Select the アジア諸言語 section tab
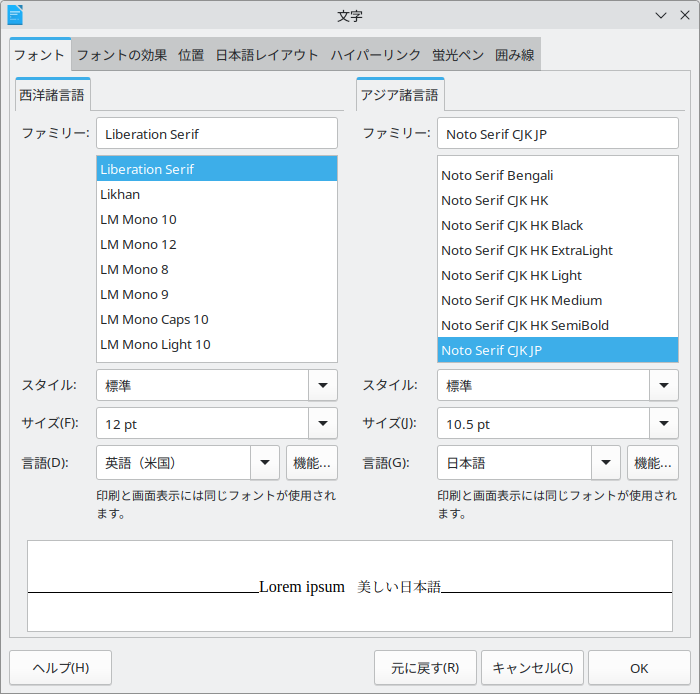The image size is (700, 694). coord(400,95)
